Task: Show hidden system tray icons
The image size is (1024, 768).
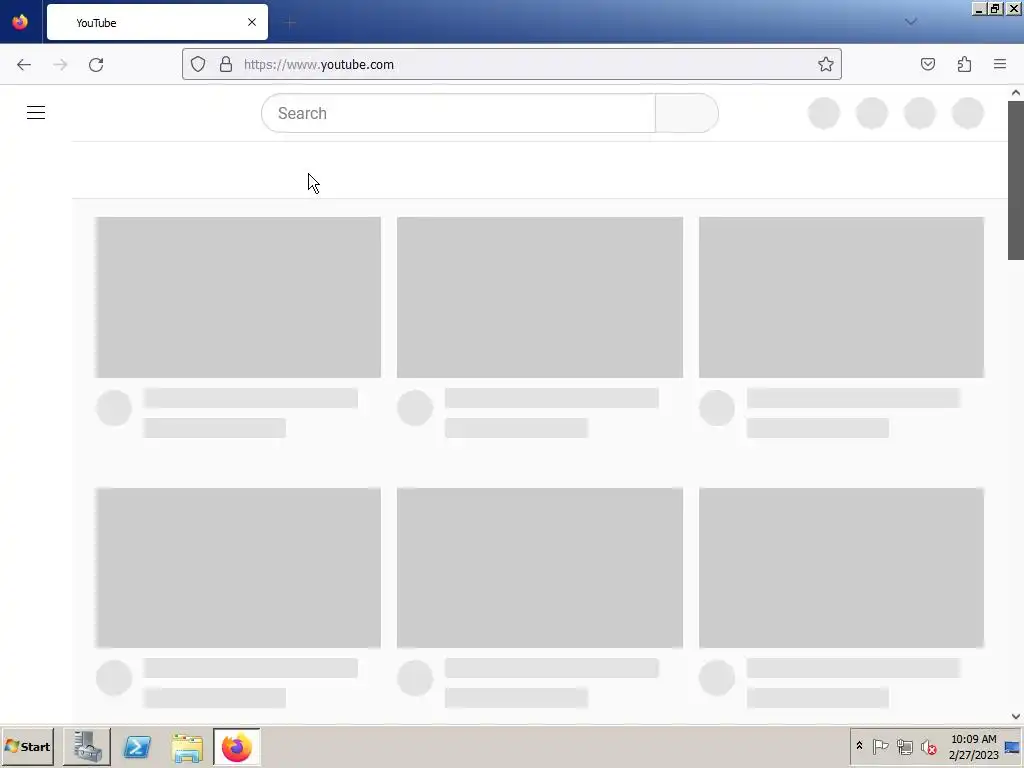Action: 859,746
